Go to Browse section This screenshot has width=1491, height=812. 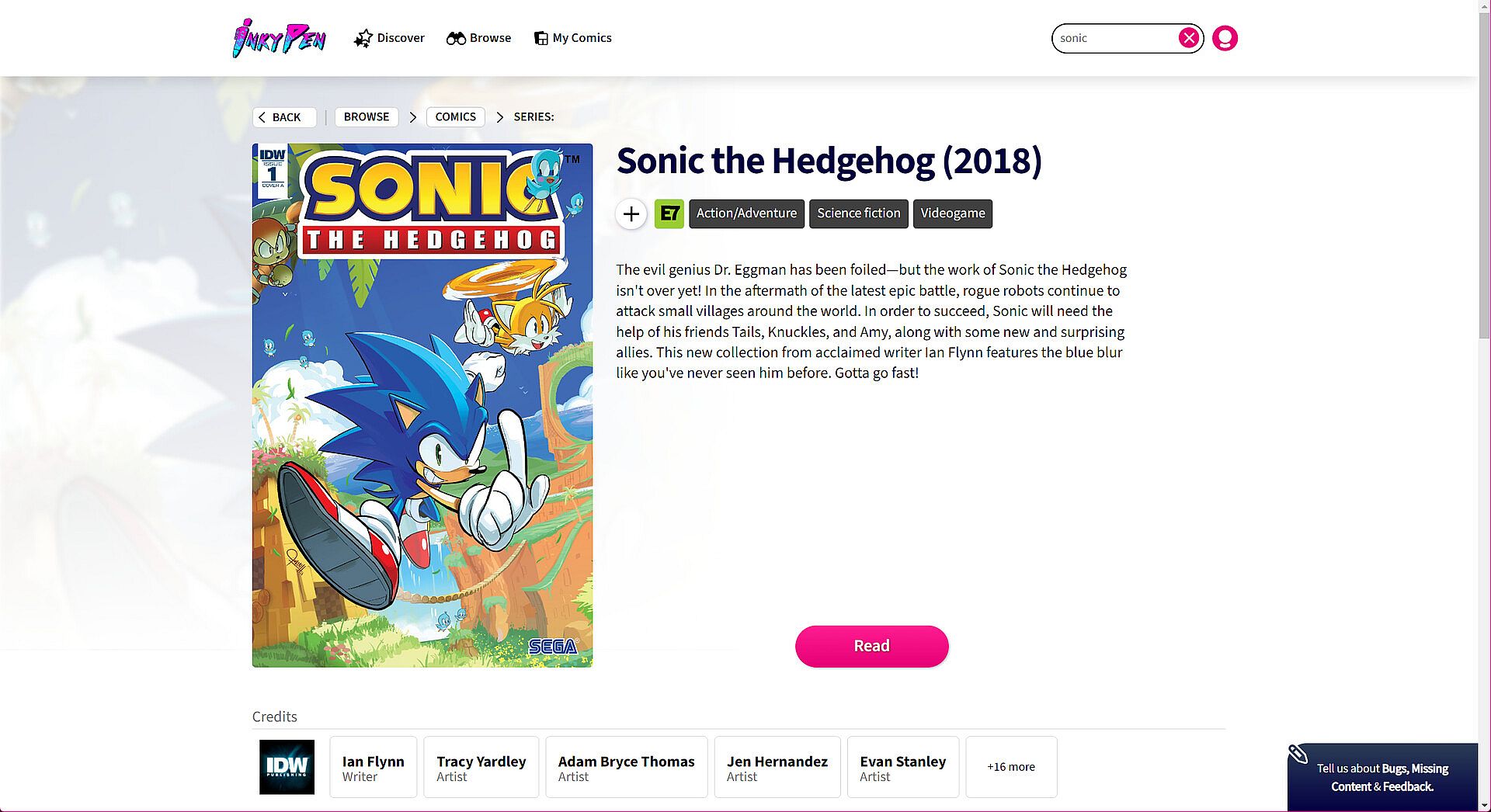pos(478,38)
